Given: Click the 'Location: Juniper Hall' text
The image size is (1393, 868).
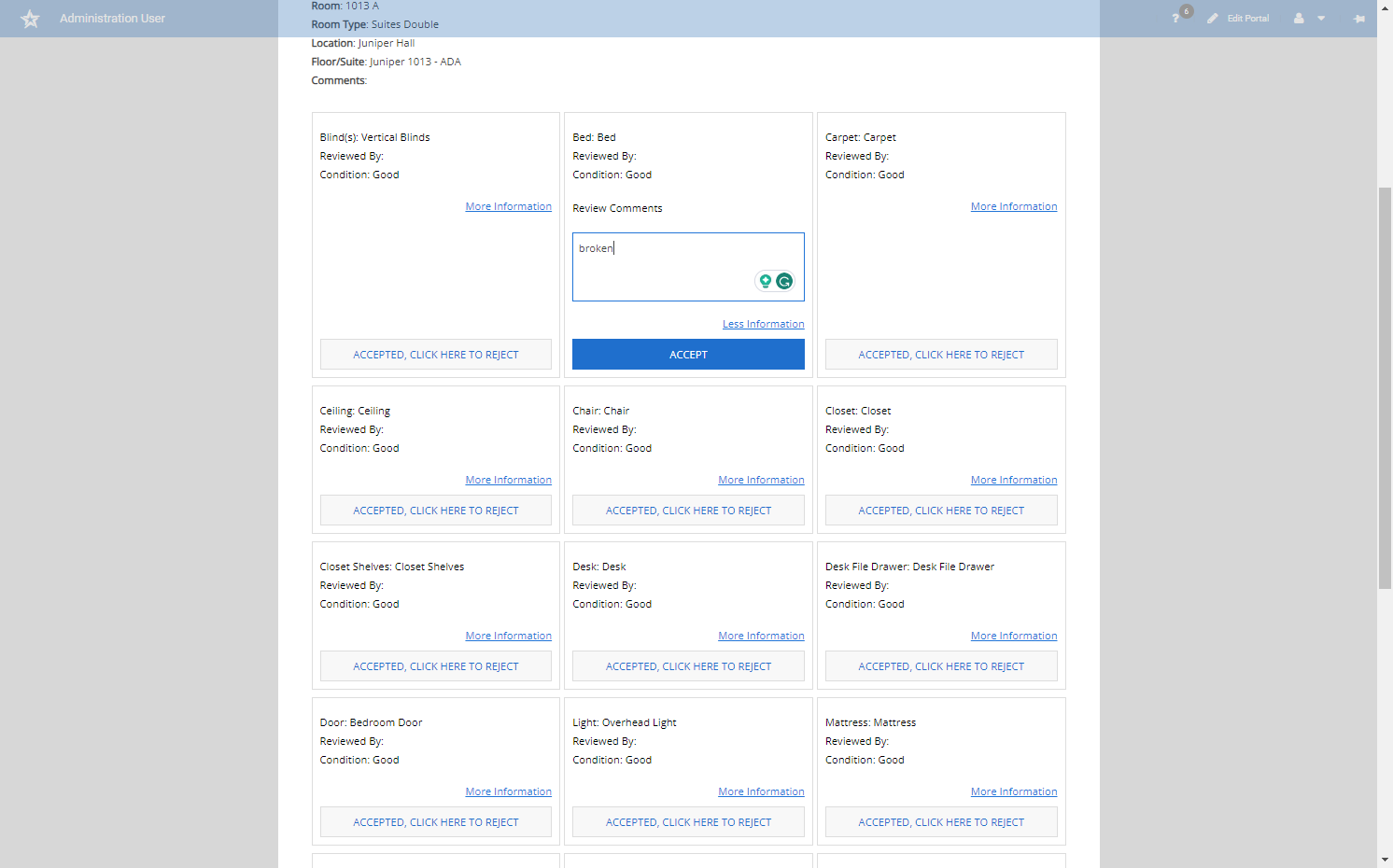Looking at the screenshot, I should point(363,43).
